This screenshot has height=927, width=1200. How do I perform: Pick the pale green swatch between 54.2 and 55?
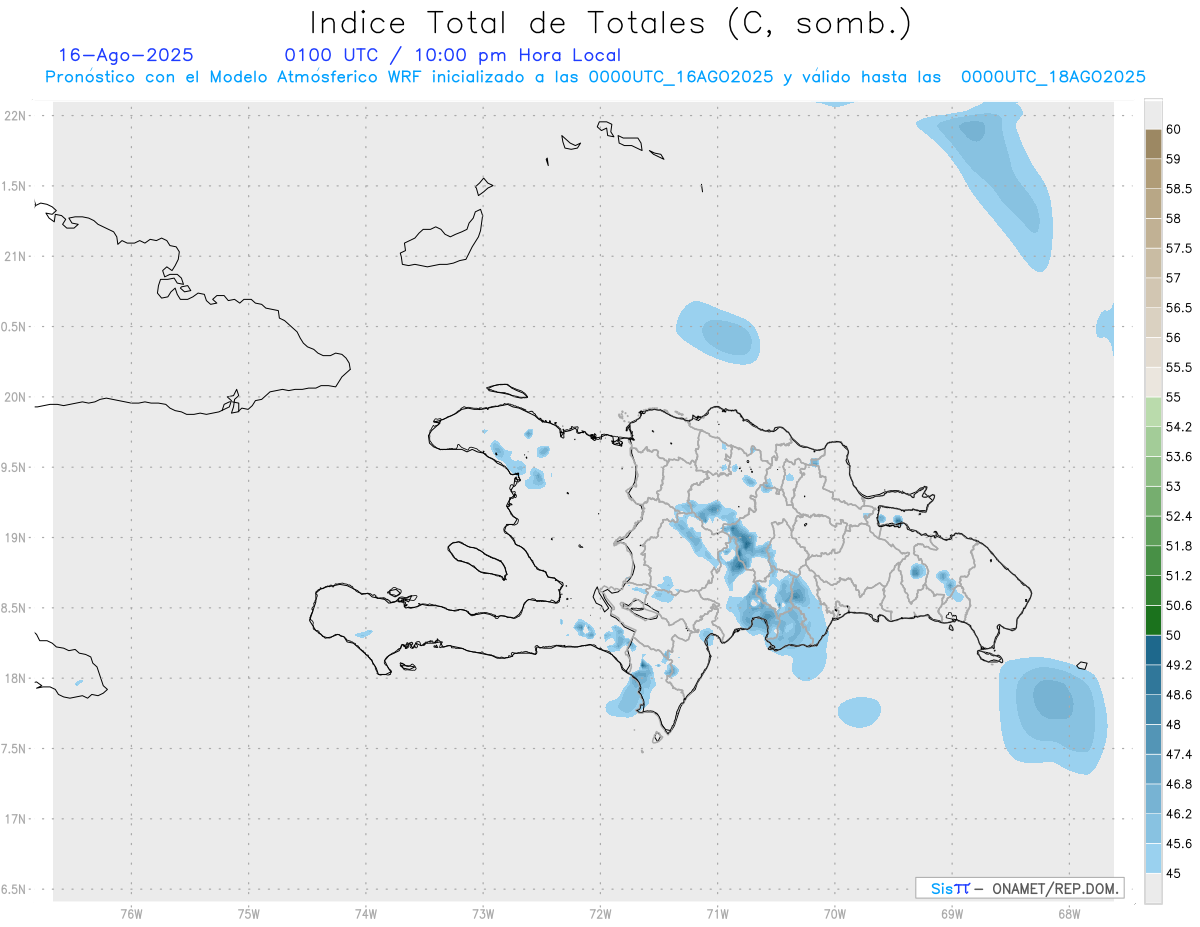(x=1153, y=412)
